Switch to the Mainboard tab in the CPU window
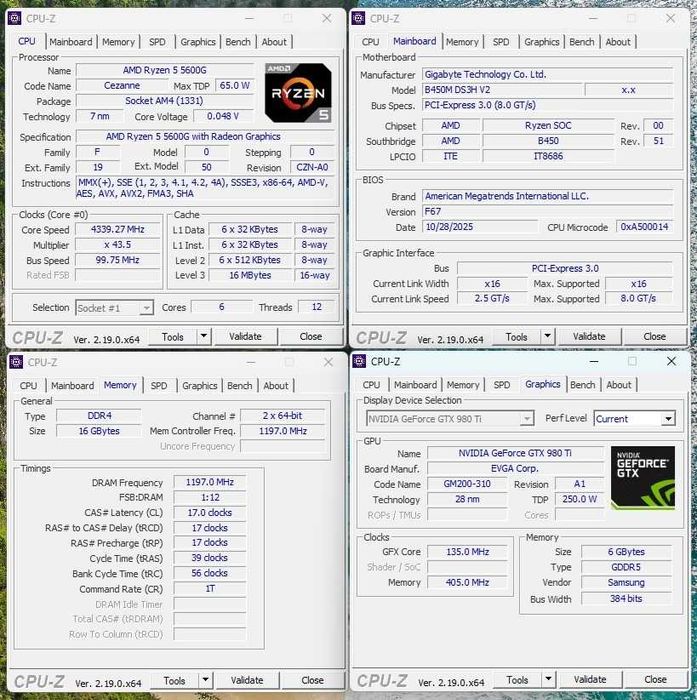The image size is (697, 700). coord(71,42)
